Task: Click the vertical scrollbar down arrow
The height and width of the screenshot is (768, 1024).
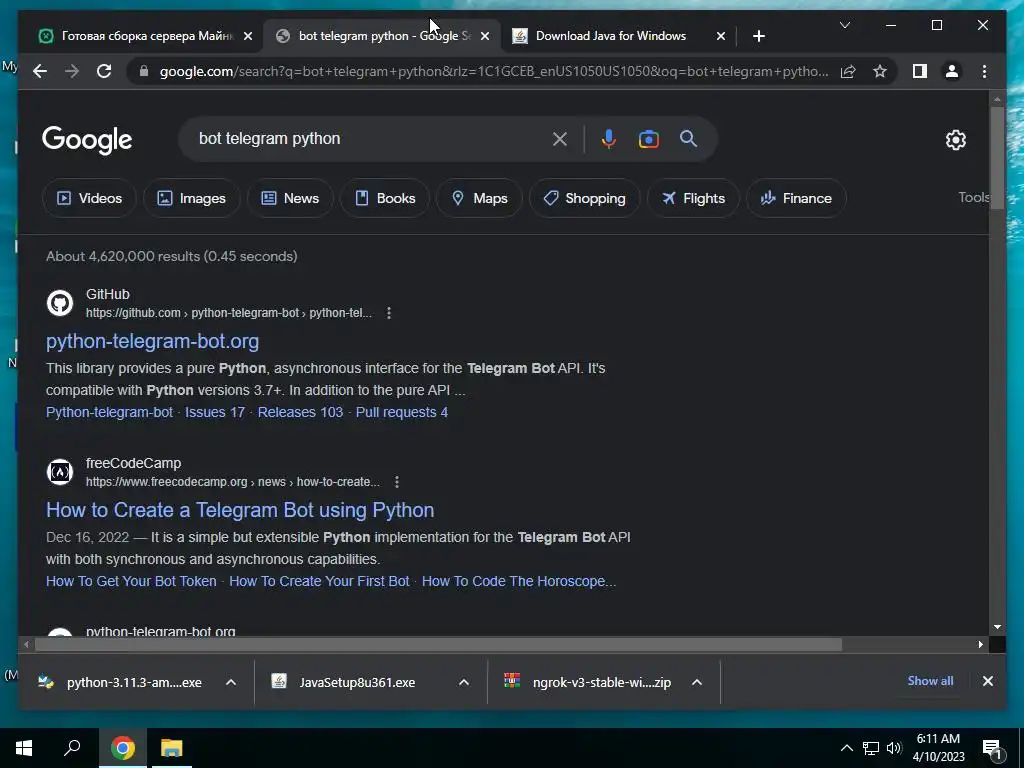Action: tap(997, 627)
